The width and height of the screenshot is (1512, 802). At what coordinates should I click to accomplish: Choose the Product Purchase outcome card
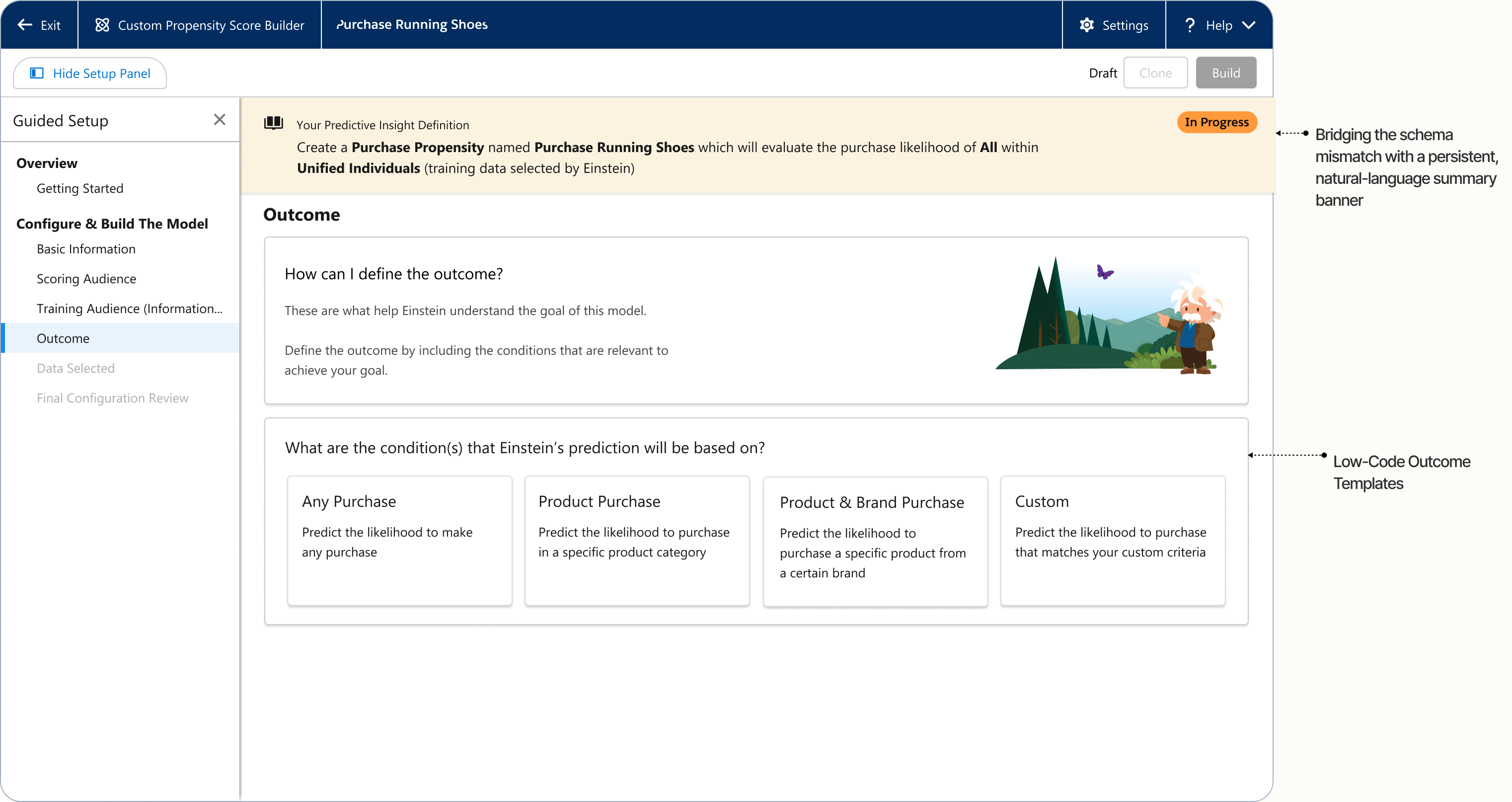coord(637,541)
